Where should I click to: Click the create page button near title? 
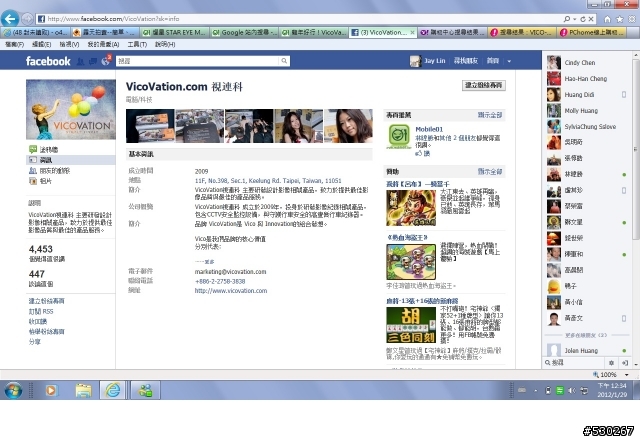(484, 85)
